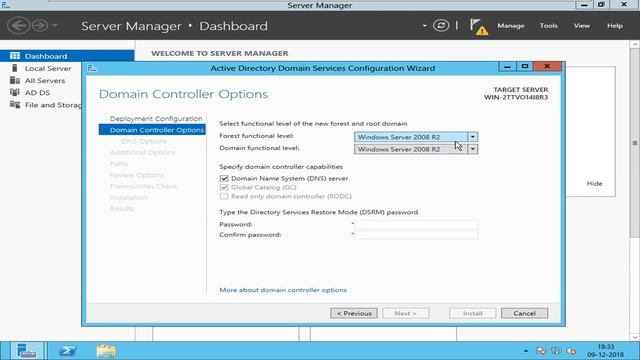Select Additional Options wizard step

pos(142,152)
